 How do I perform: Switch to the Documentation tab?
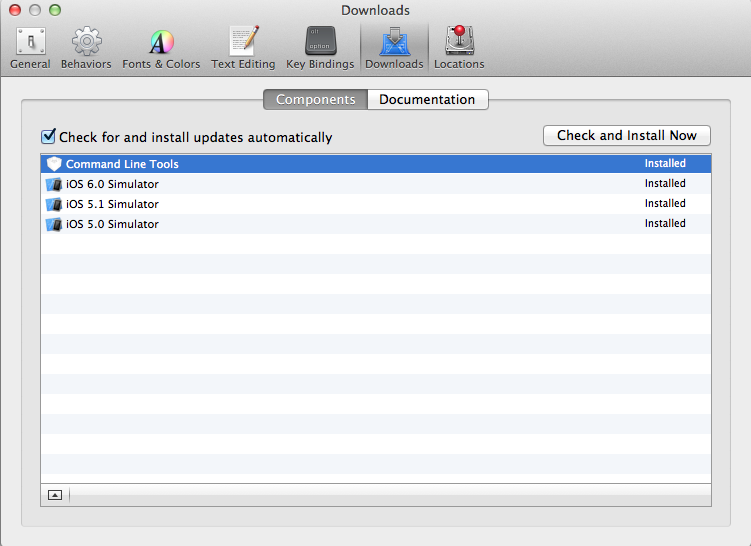[428, 99]
